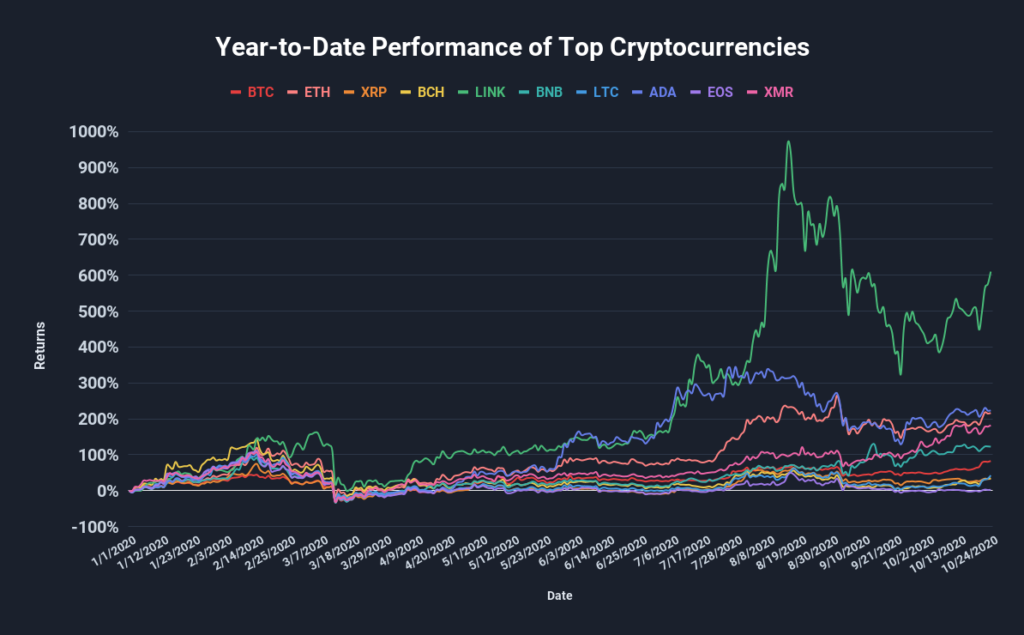Click the XMR legend label
The width and height of the screenshot is (1024, 635).
pyautogui.click(x=778, y=92)
